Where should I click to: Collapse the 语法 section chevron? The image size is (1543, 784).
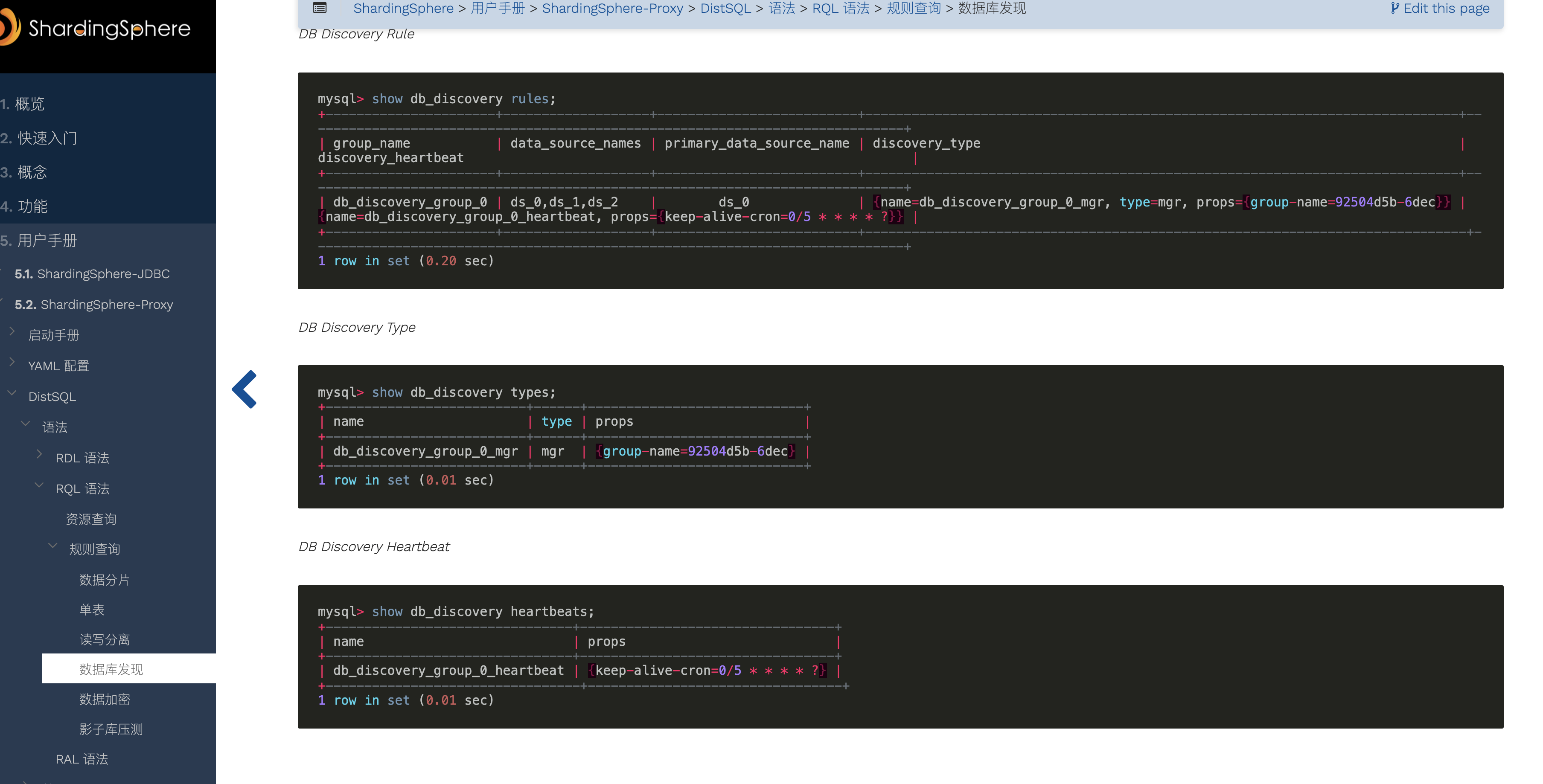[26, 423]
